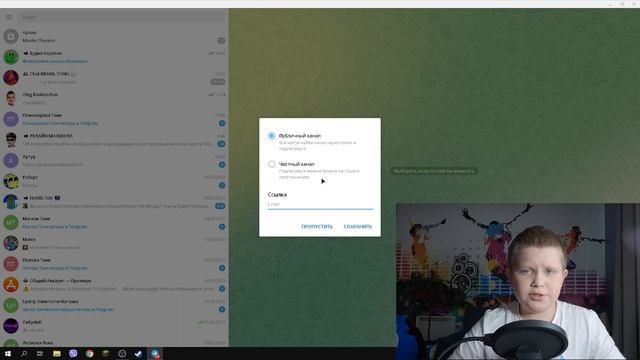Click the Ссылка link input field

(x=320, y=204)
